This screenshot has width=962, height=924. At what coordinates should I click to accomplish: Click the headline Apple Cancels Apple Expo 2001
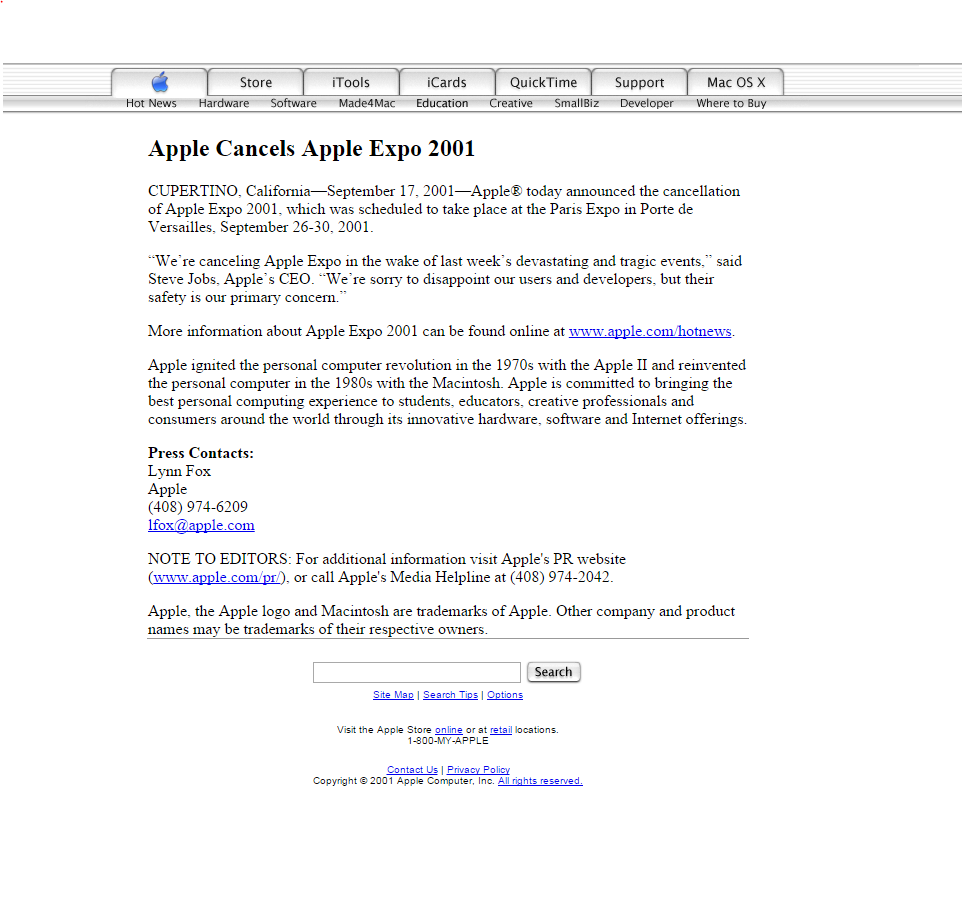312,148
